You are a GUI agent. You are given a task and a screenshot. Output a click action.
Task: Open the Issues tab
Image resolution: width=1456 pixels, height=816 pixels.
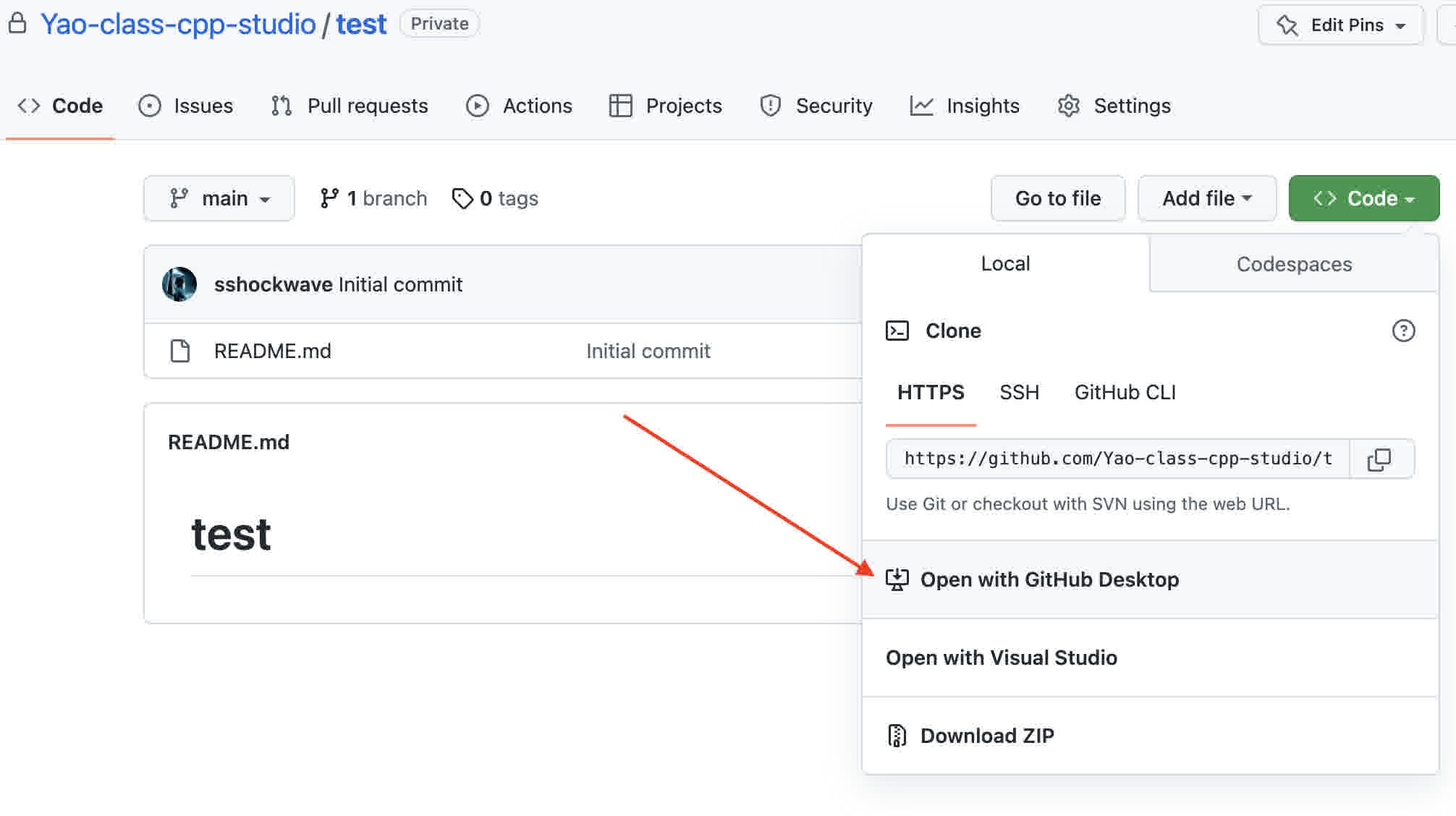tap(186, 106)
